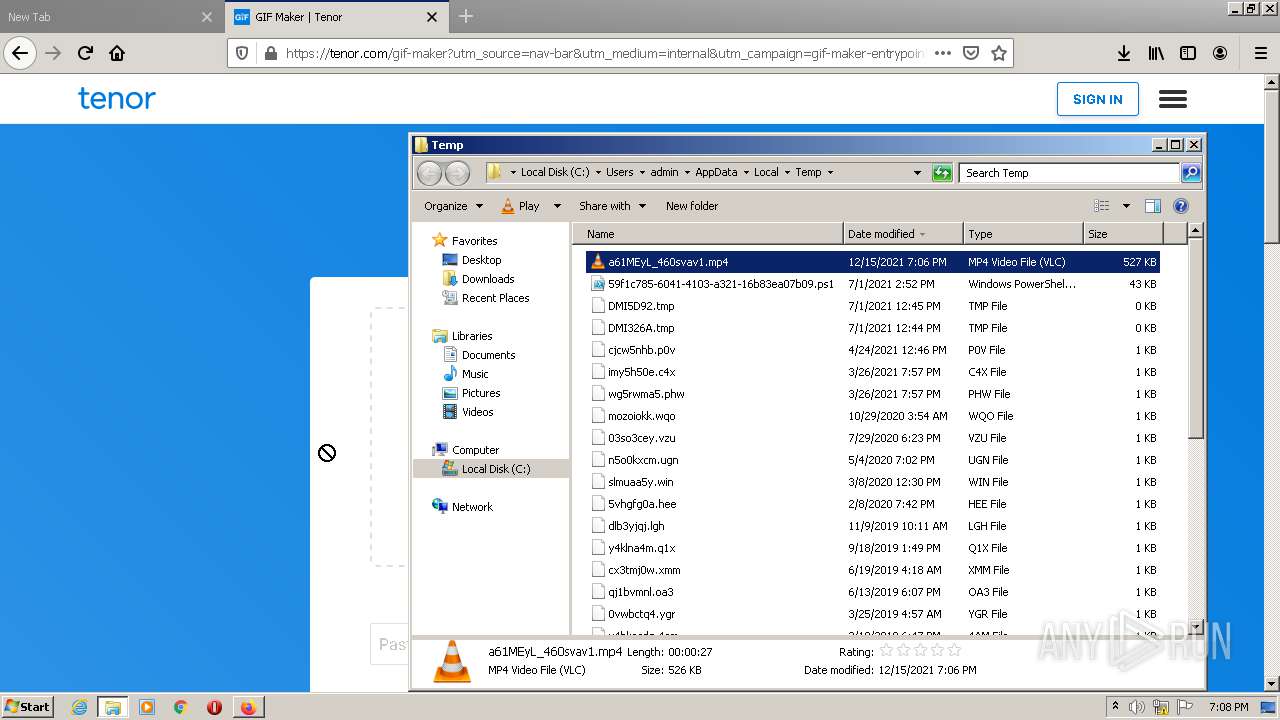The image size is (1280, 720).
Task: Sort by Size column header
Action: (1123, 234)
